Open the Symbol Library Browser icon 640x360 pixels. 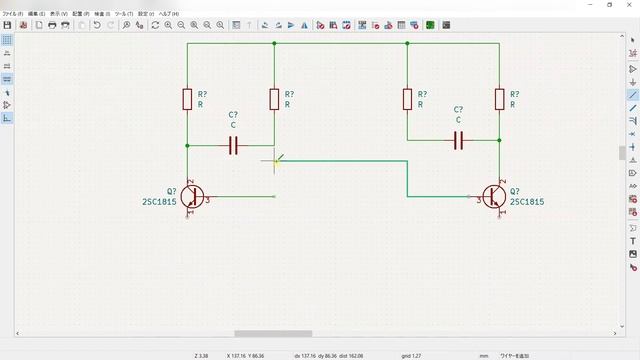tap(333, 25)
